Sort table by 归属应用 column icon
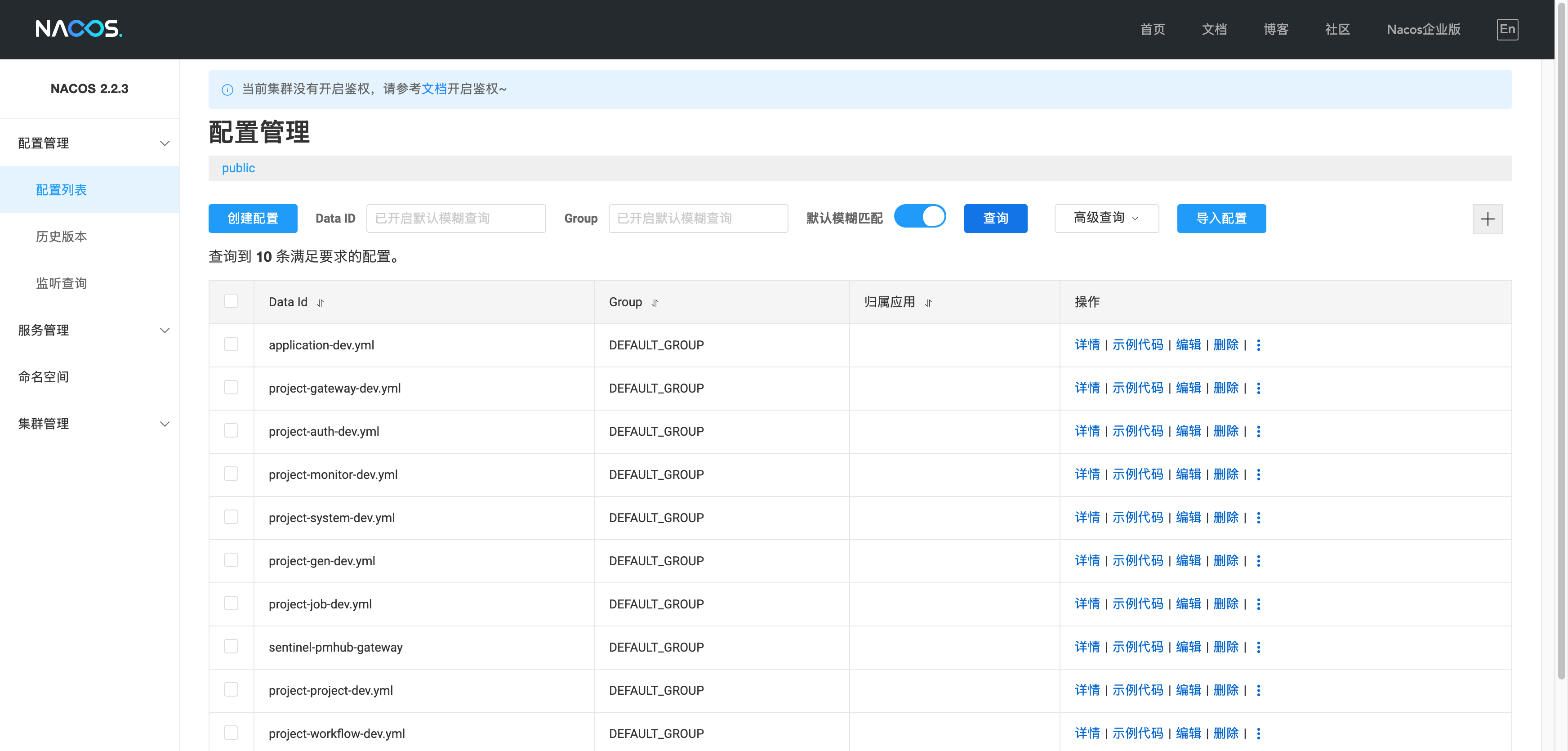 [928, 303]
